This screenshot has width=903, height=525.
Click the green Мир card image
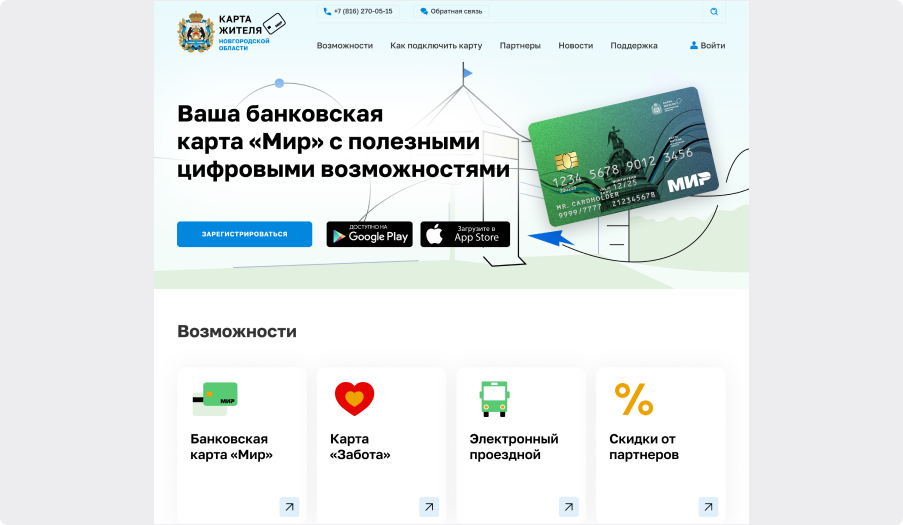click(x=623, y=156)
